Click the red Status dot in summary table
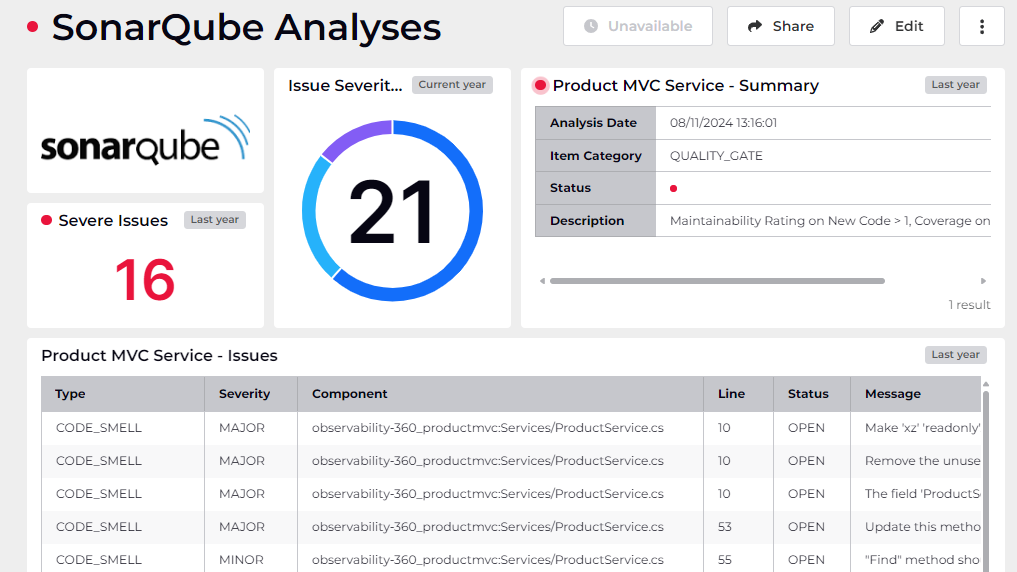1017x572 pixels. pyautogui.click(x=673, y=188)
